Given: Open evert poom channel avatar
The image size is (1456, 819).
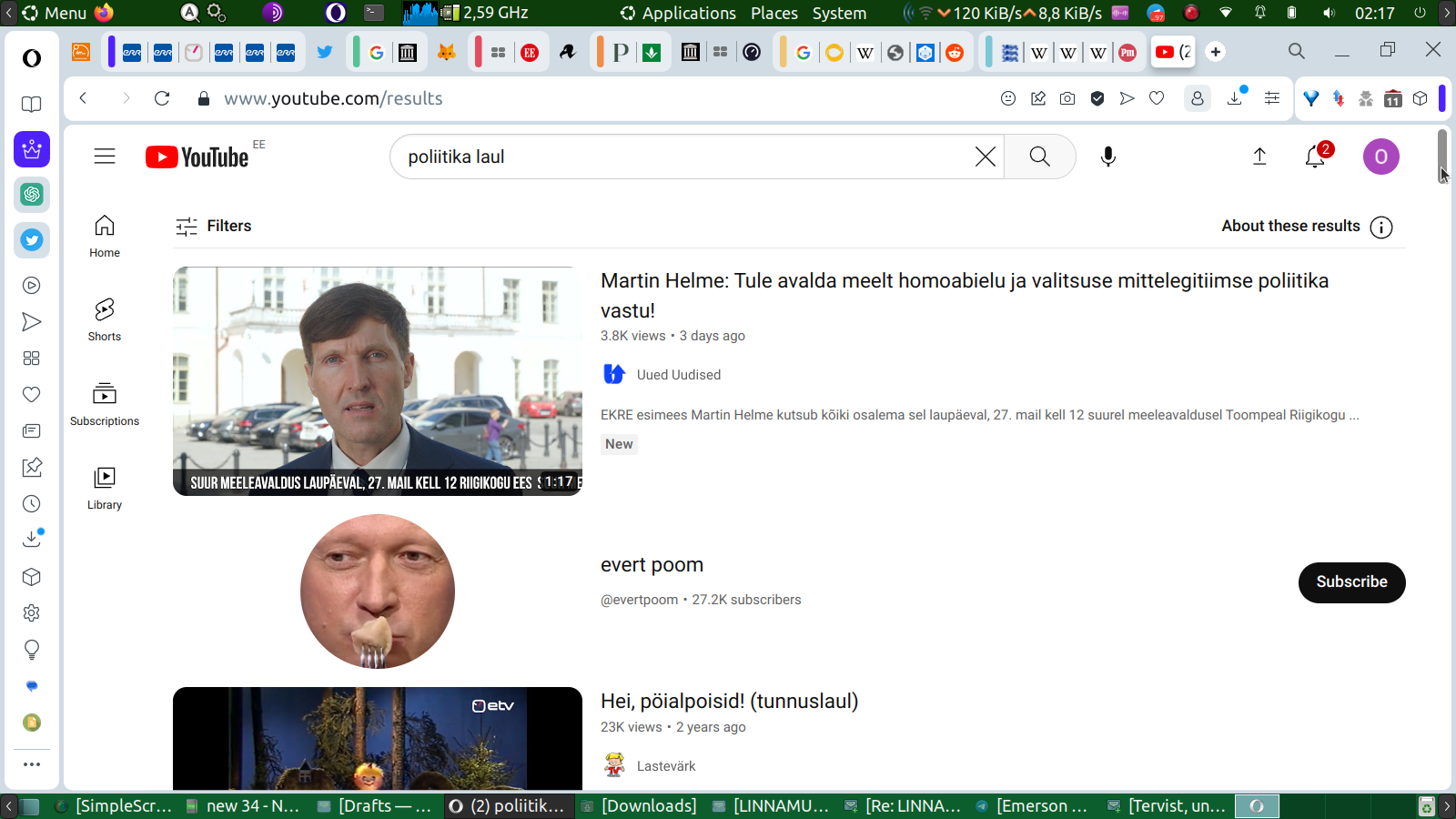Looking at the screenshot, I should 378,591.
